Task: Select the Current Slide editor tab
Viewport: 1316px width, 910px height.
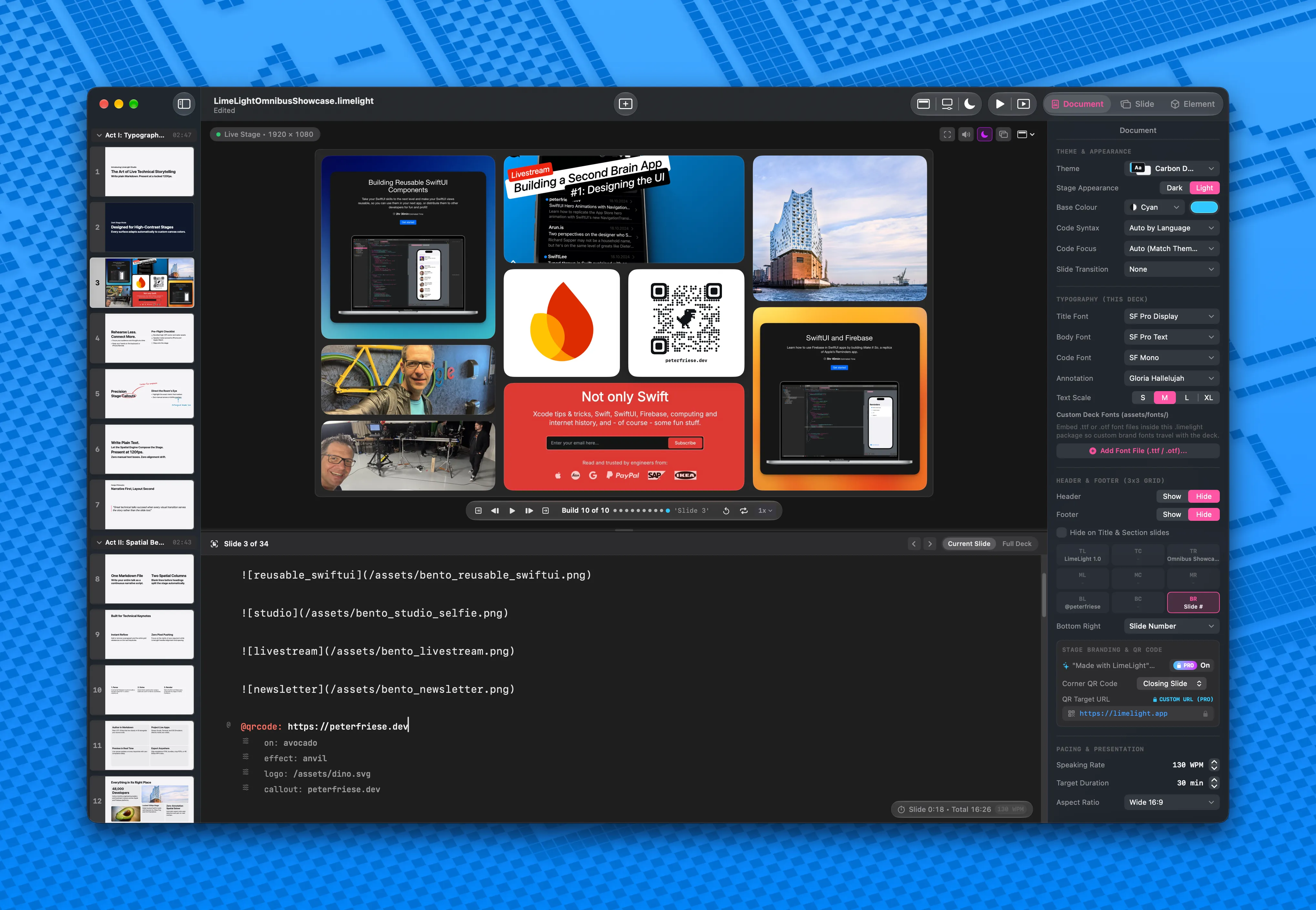Action: (969, 544)
